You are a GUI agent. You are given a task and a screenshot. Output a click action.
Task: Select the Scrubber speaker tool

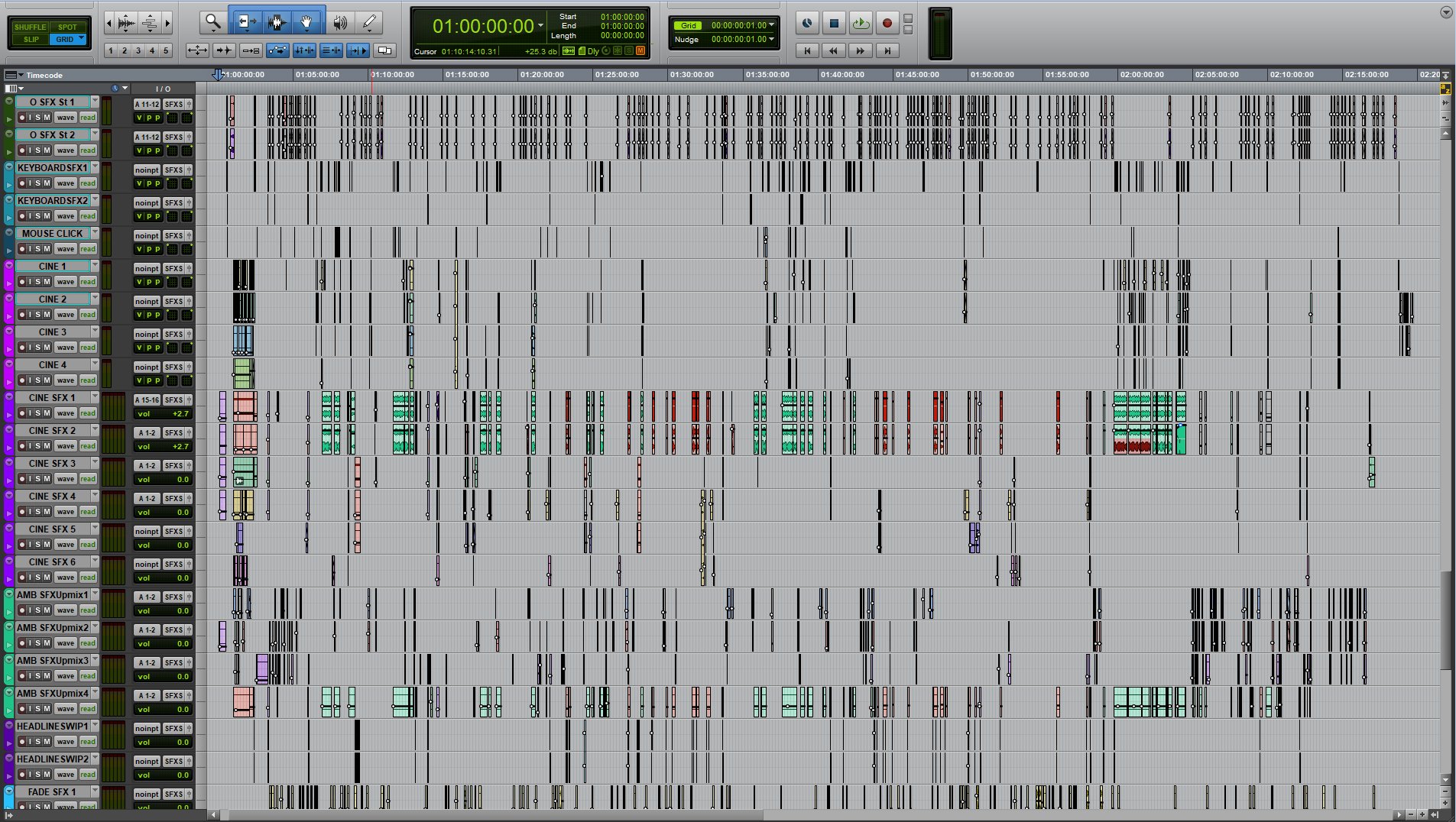pos(340,23)
